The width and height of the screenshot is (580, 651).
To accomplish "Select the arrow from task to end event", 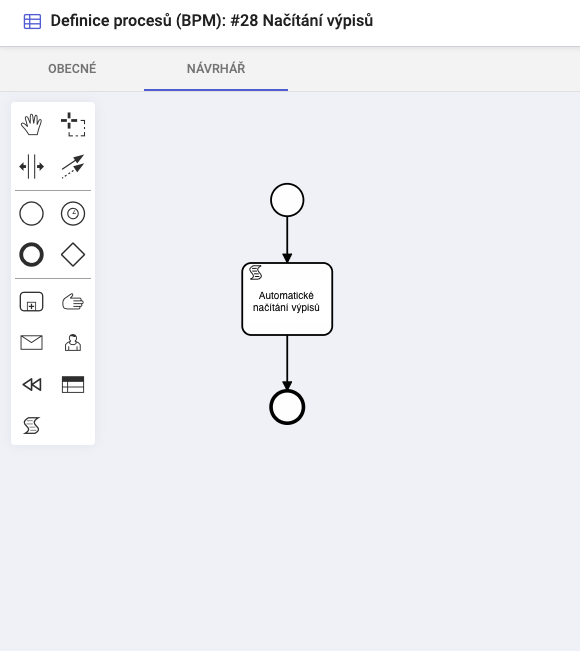I will [287, 362].
